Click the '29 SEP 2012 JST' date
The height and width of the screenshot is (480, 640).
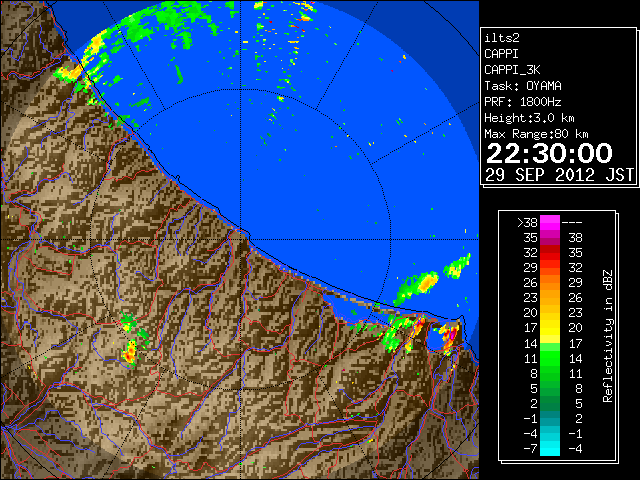(559, 175)
